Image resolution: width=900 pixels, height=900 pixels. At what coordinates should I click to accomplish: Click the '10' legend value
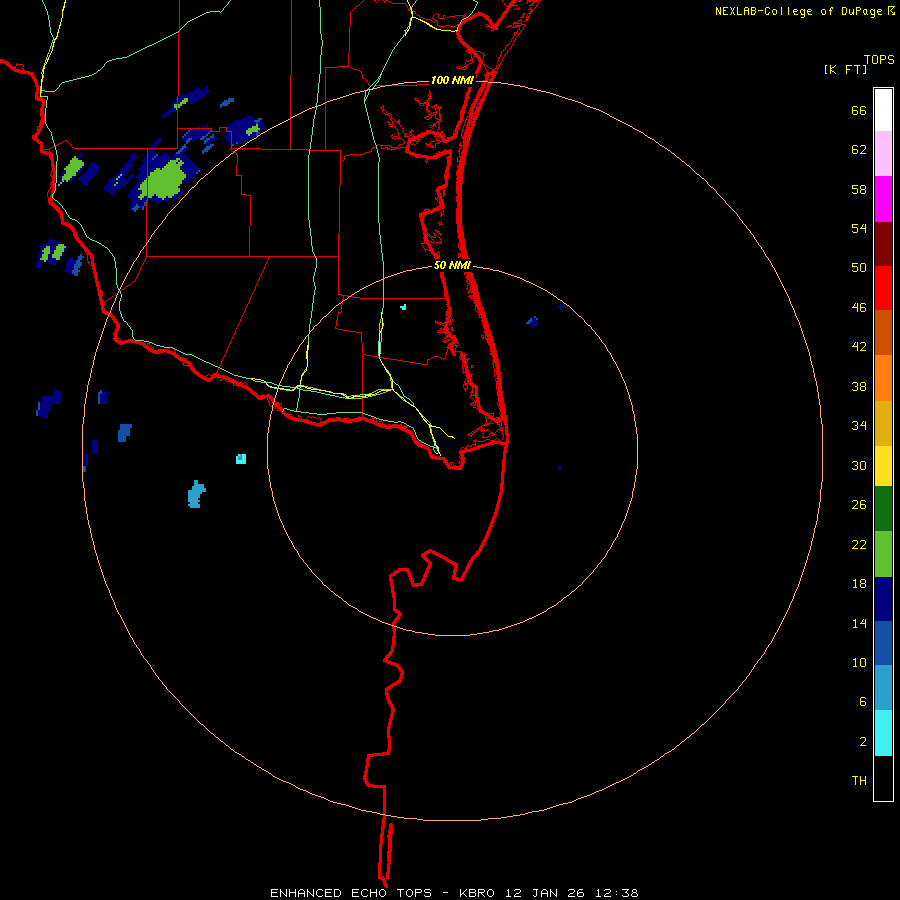click(859, 662)
